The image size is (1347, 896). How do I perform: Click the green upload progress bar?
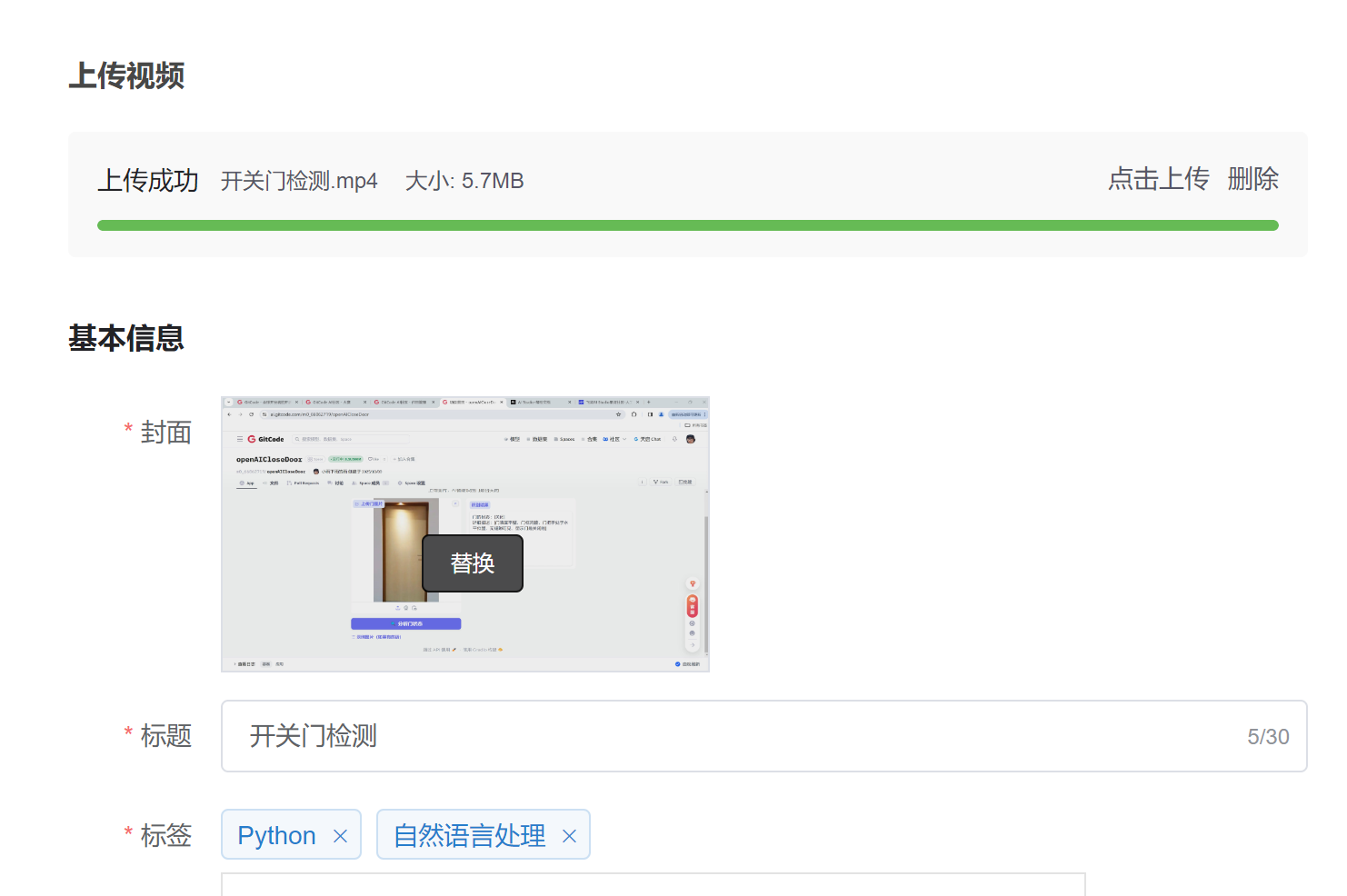[x=688, y=225]
